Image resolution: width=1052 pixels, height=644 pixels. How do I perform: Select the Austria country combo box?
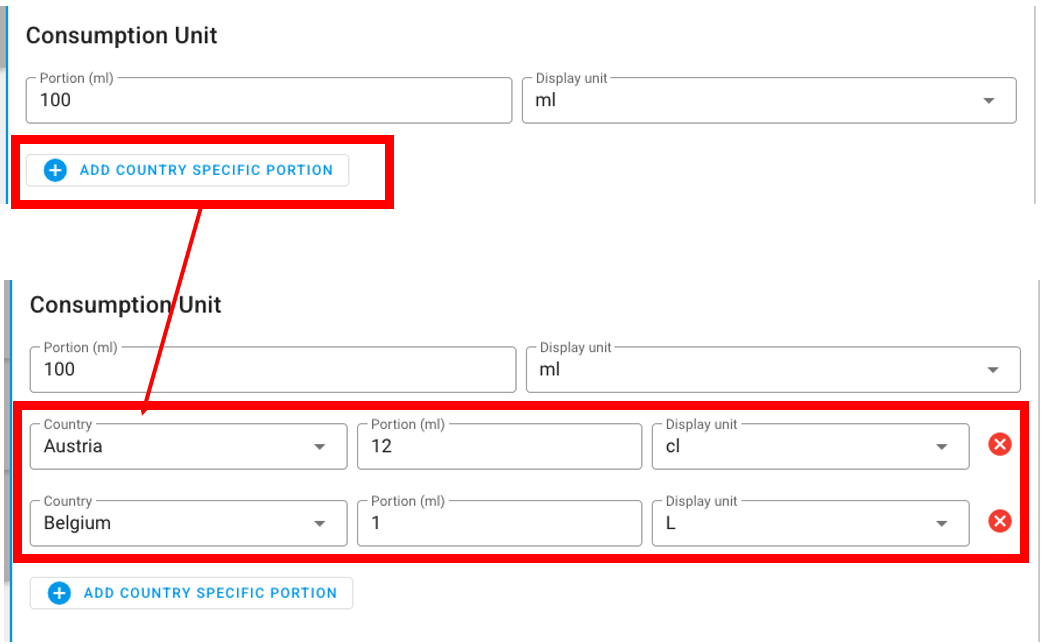click(189, 446)
